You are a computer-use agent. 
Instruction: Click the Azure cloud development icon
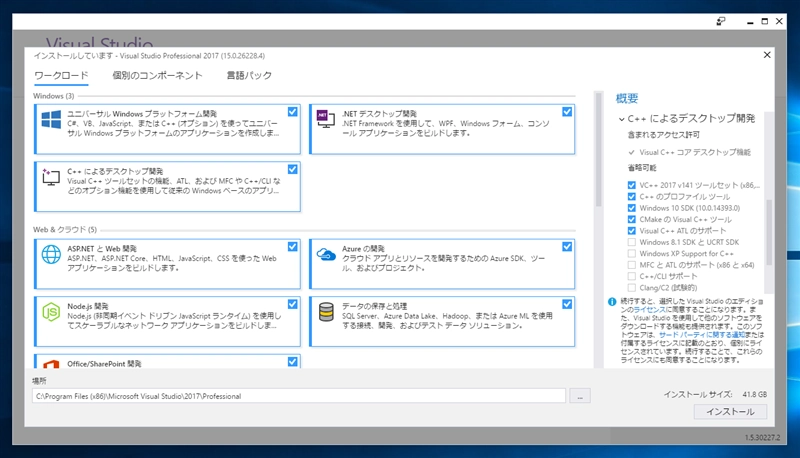point(326,253)
